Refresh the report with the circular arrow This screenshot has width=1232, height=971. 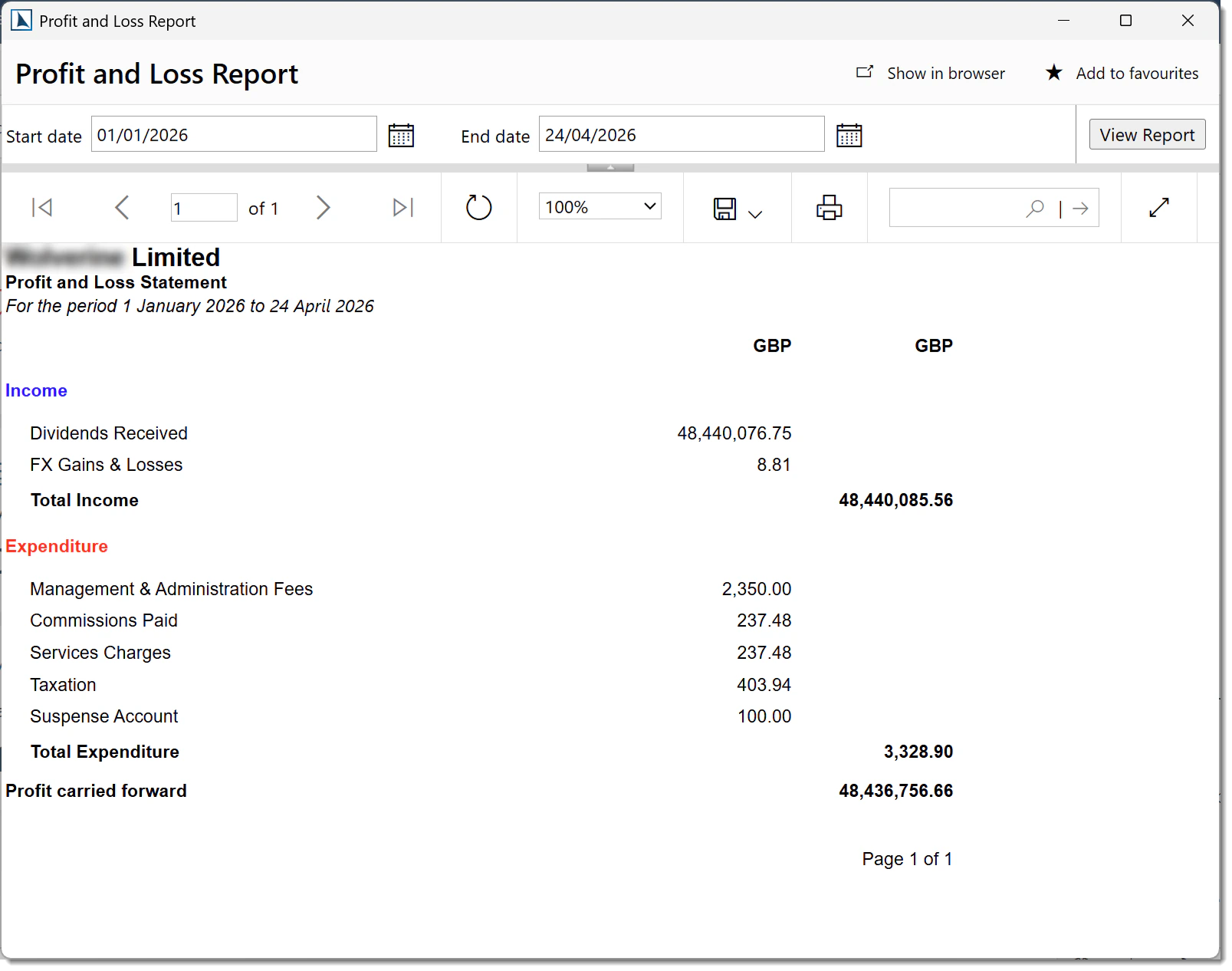pos(479,208)
